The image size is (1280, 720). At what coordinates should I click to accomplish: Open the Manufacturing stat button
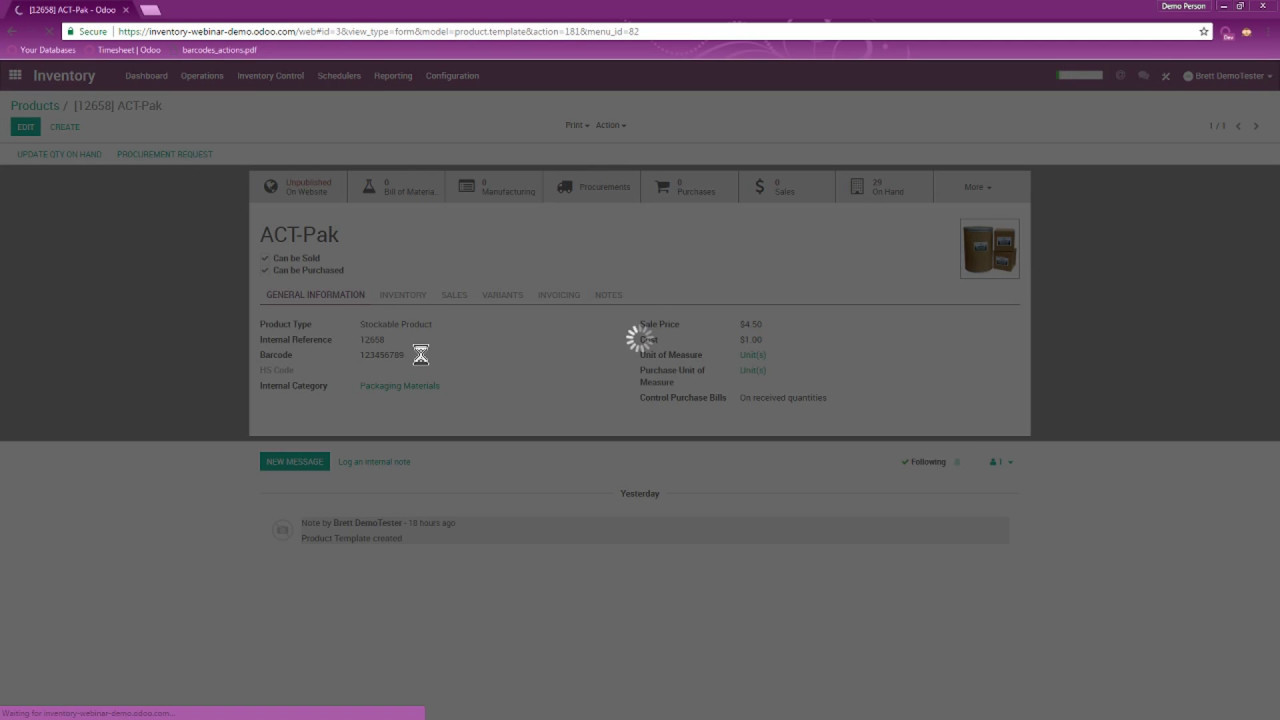494,187
